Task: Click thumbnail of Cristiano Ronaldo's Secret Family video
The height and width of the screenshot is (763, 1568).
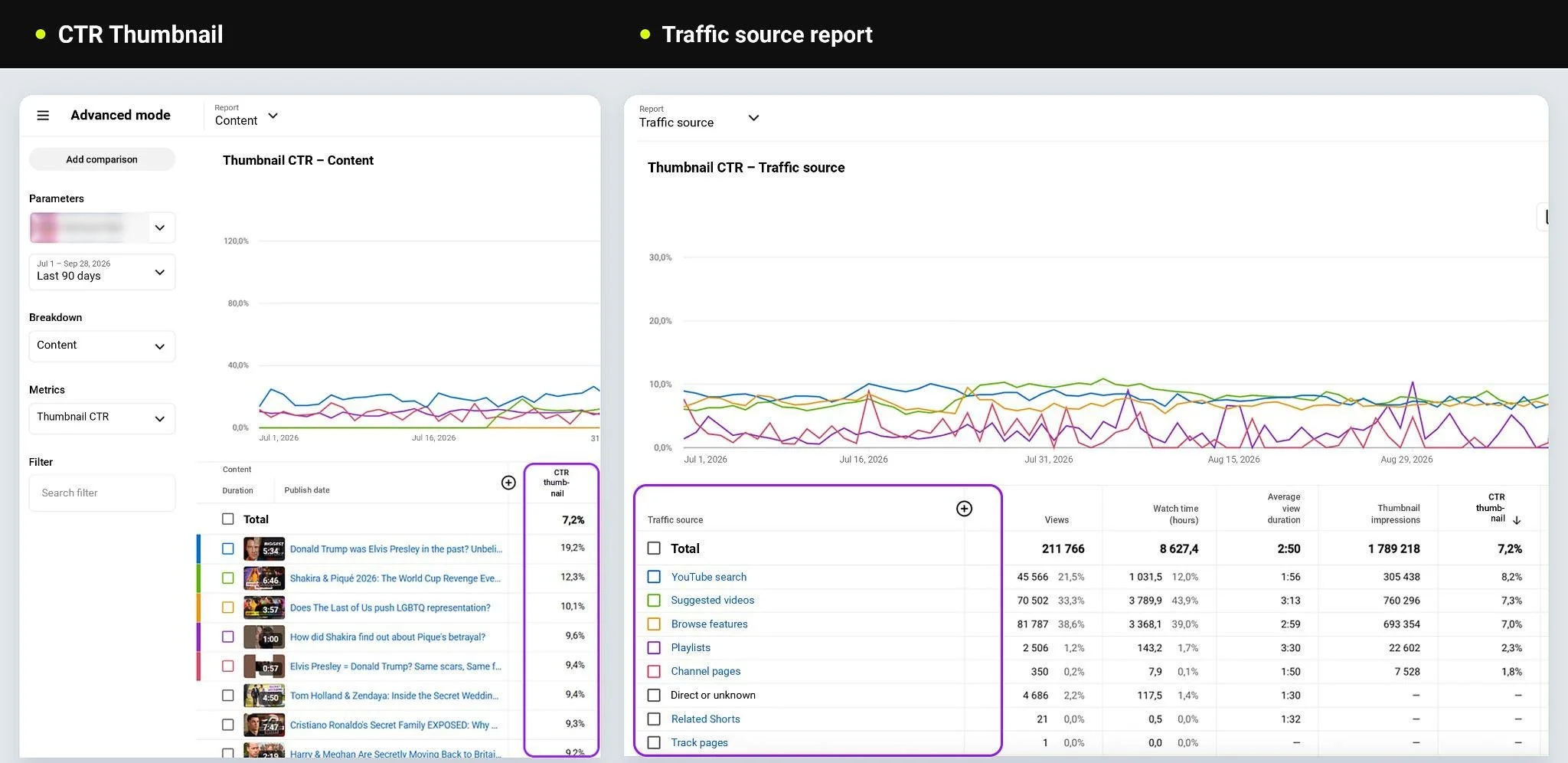Action: coord(264,725)
